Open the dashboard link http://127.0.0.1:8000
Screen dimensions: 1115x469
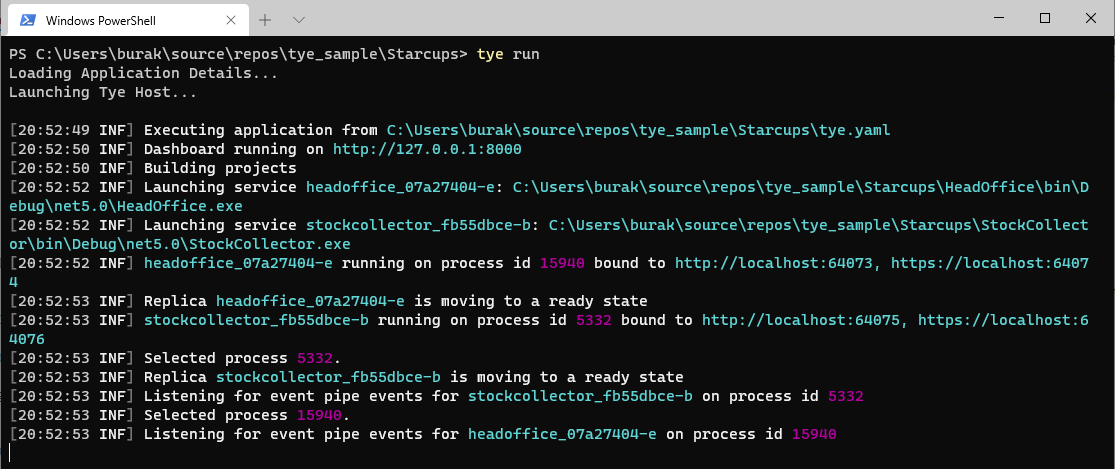click(x=427, y=149)
